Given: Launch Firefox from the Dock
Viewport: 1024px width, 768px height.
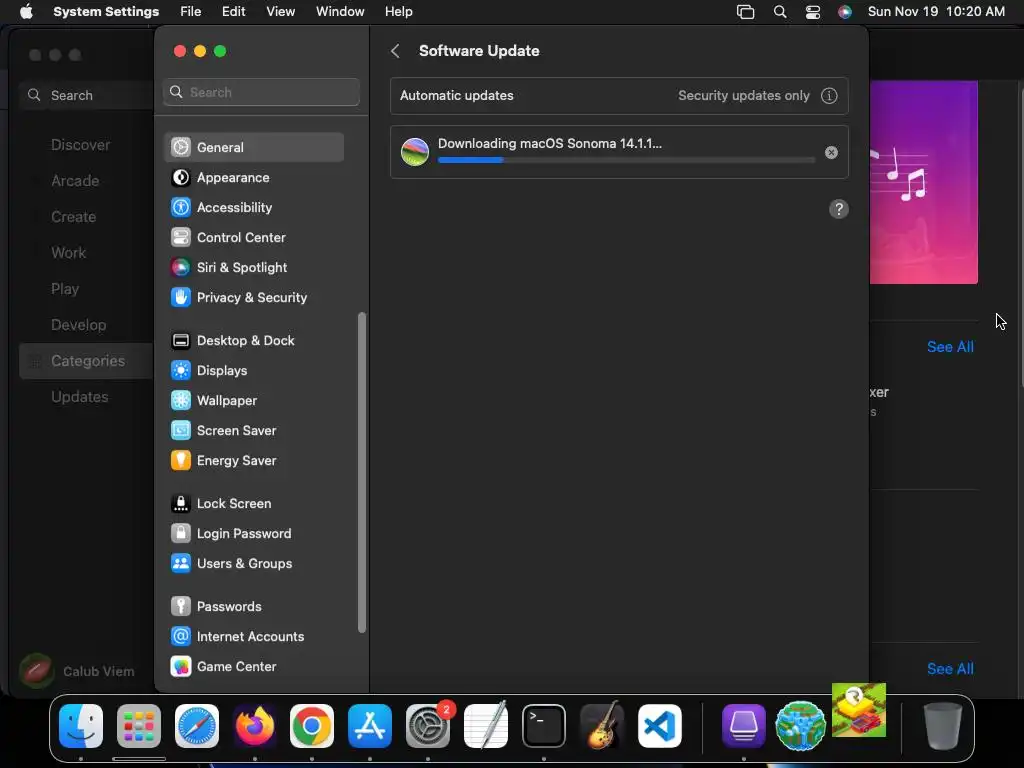Looking at the screenshot, I should (x=255, y=726).
